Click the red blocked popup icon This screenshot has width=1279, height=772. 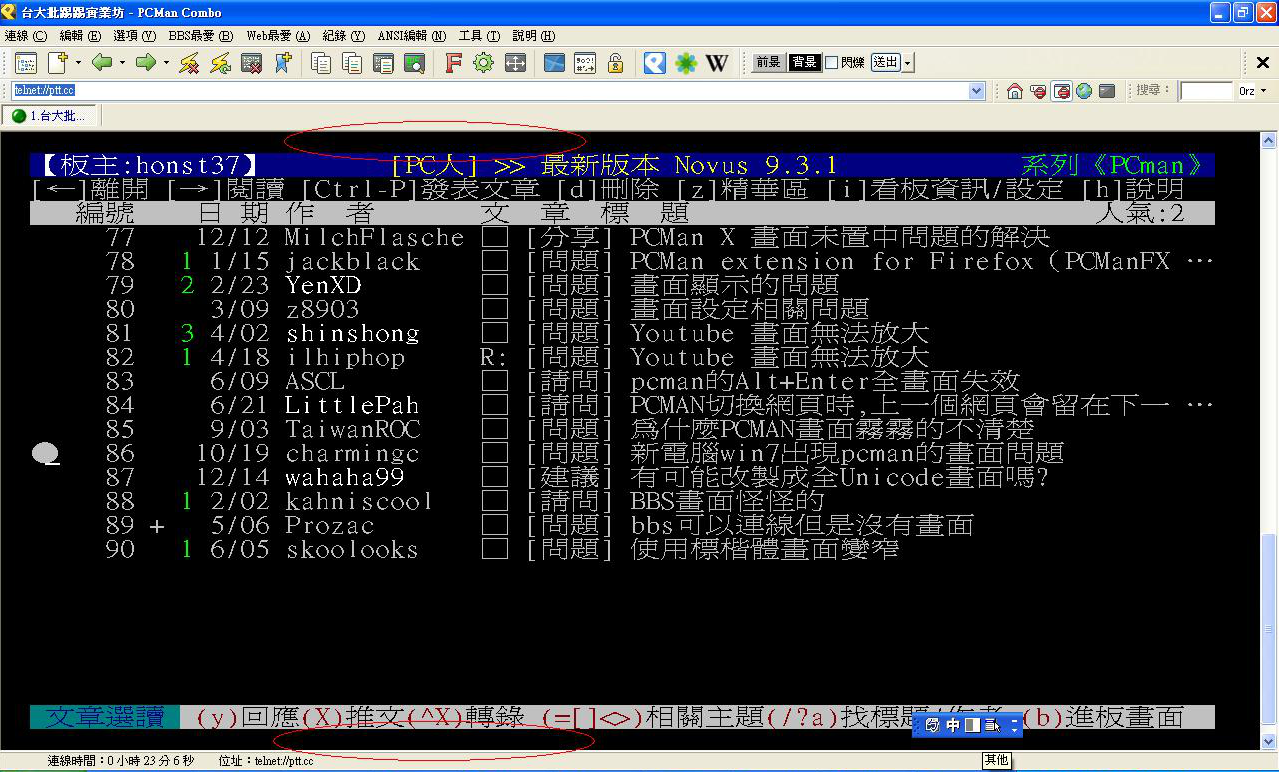coord(1039,91)
